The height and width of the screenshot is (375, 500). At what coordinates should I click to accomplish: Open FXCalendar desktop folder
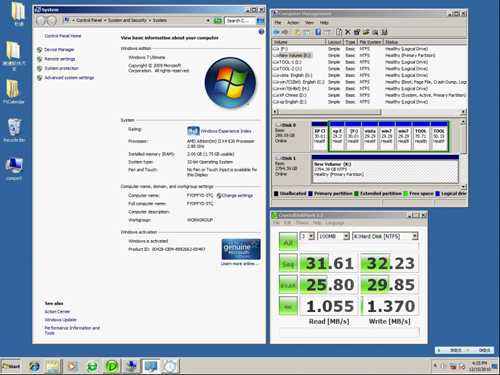point(14,92)
